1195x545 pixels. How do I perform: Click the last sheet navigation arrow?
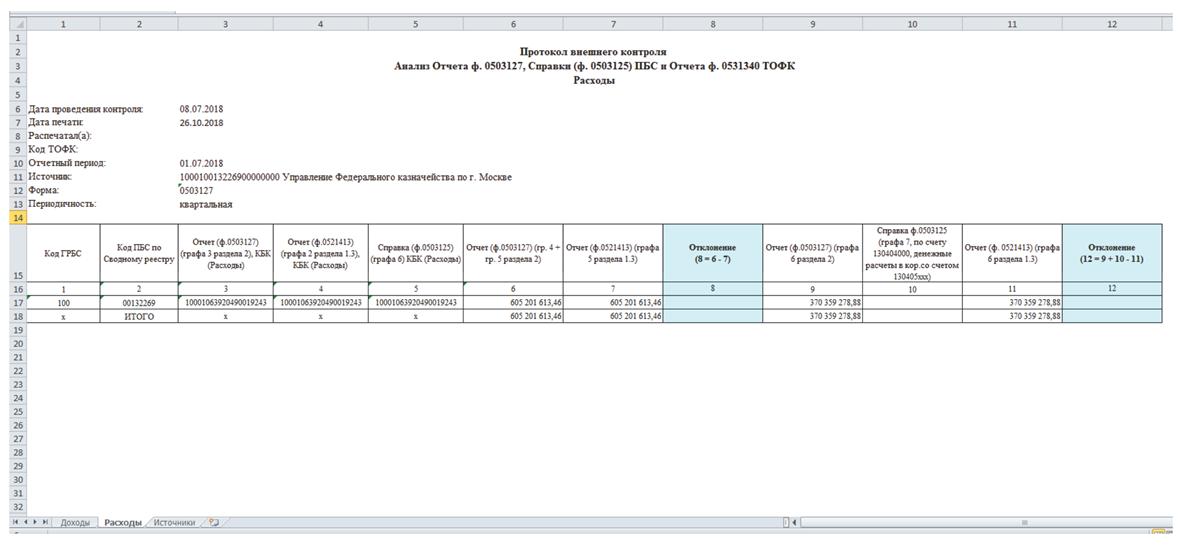coord(44,522)
